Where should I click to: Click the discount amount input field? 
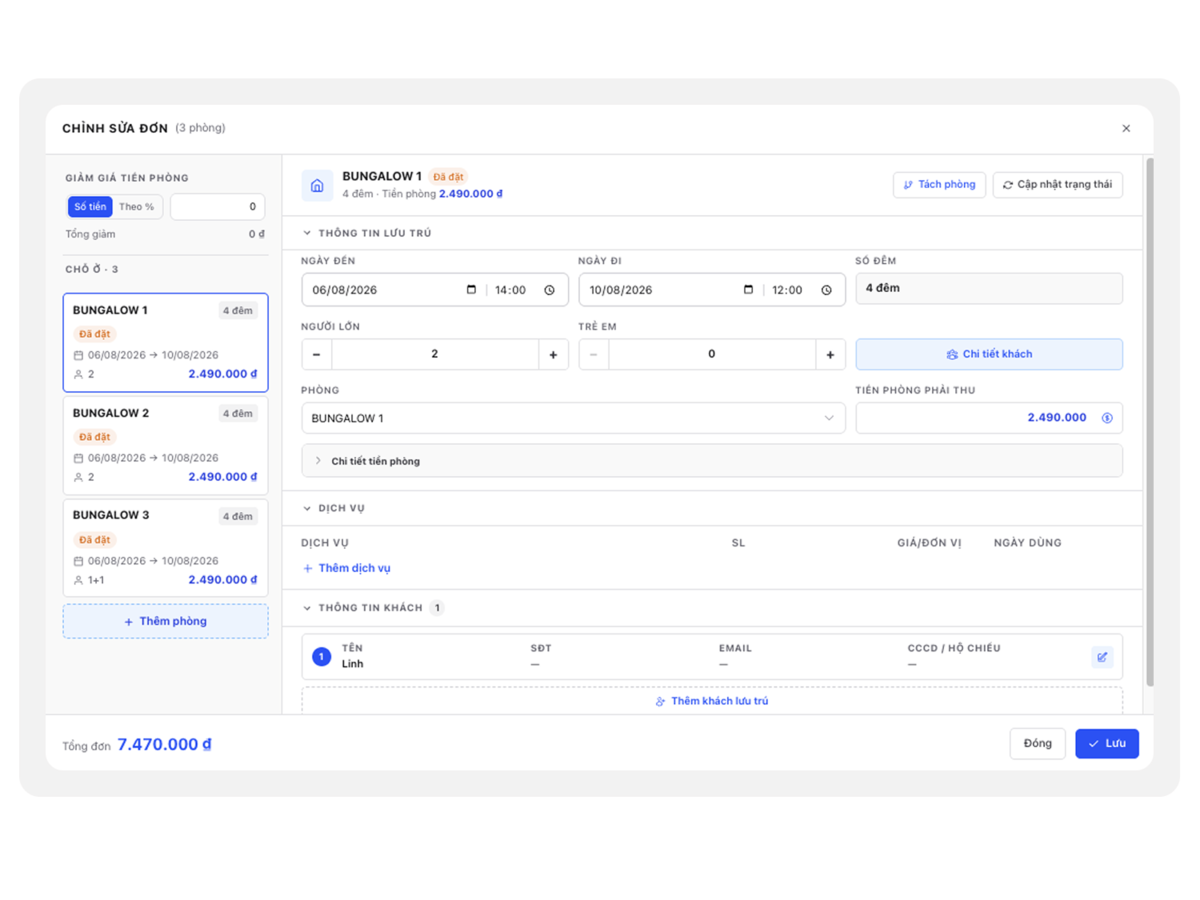pos(218,207)
